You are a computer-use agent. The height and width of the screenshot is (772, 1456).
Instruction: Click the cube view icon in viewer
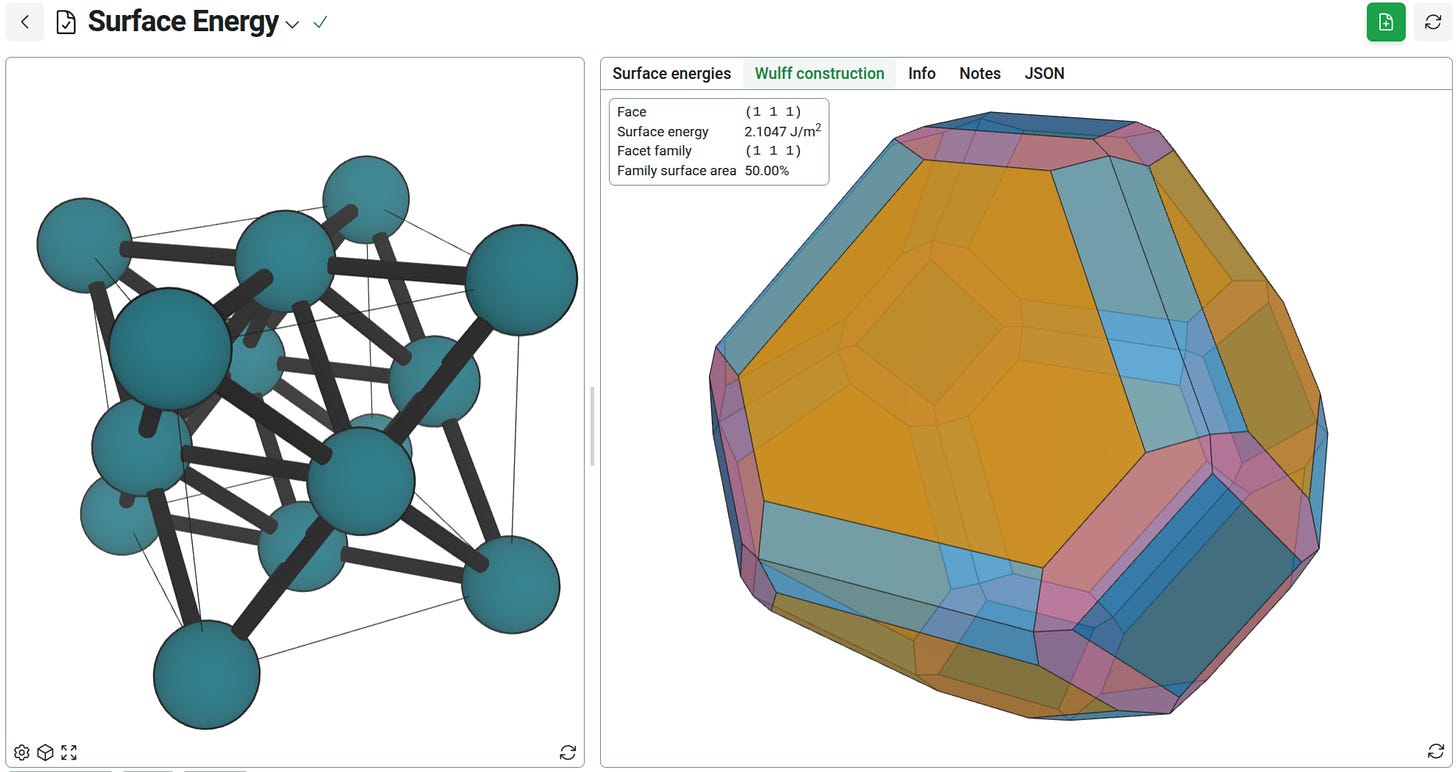pyautogui.click(x=45, y=752)
